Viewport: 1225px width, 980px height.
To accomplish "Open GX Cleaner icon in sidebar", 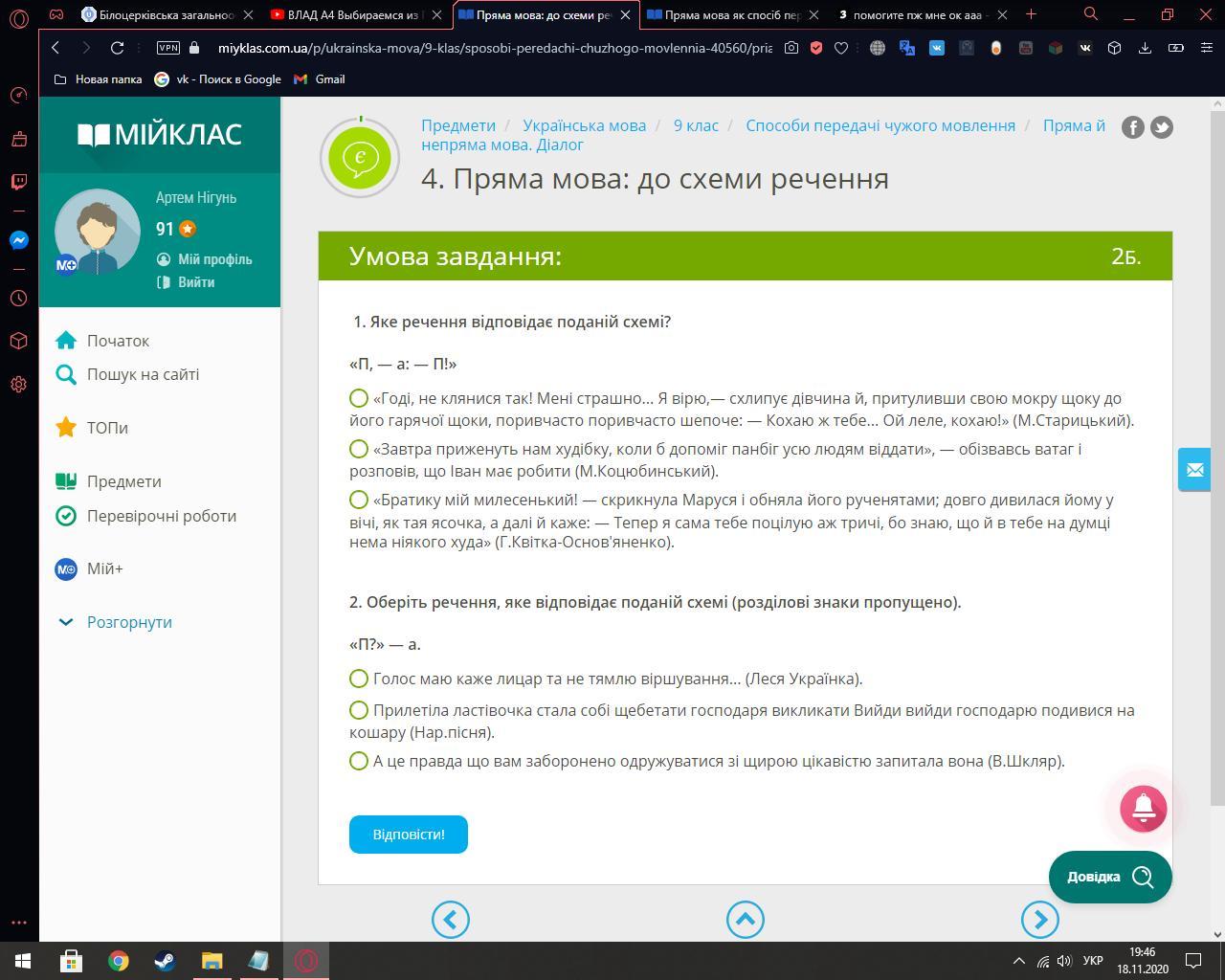I will (19, 139).
